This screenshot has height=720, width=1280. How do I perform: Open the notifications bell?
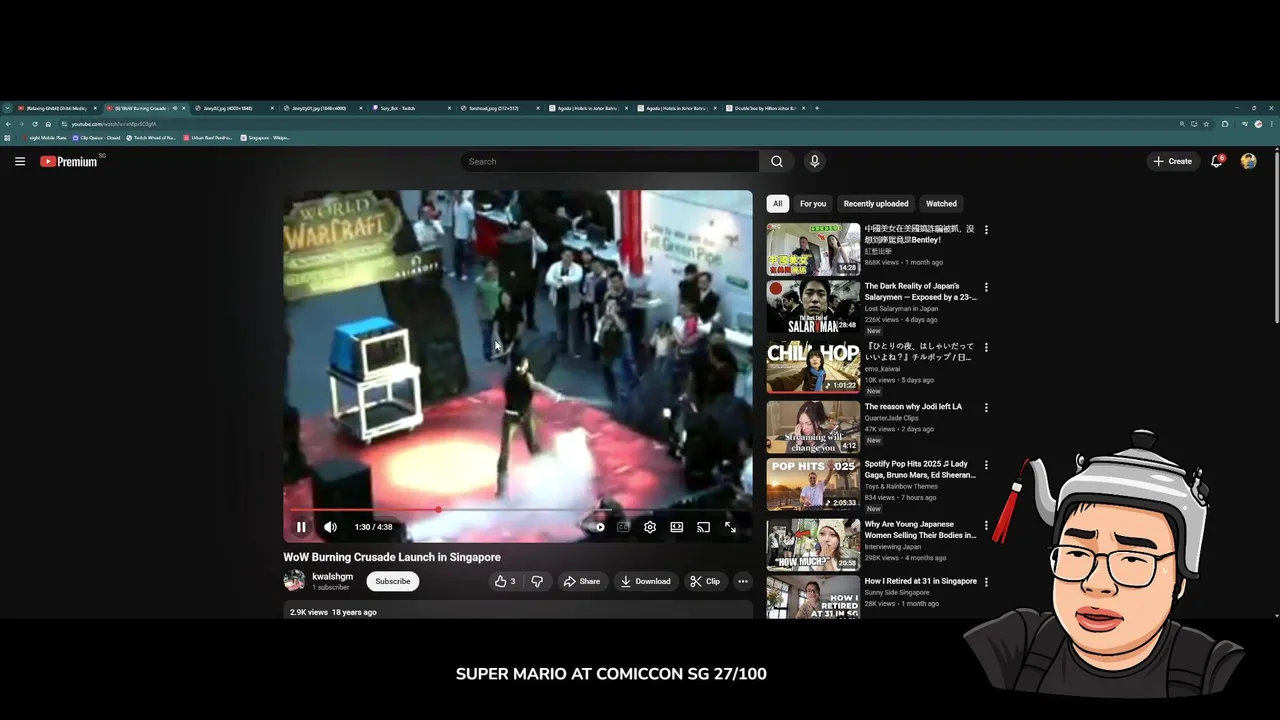click(x=1217, y=161)
